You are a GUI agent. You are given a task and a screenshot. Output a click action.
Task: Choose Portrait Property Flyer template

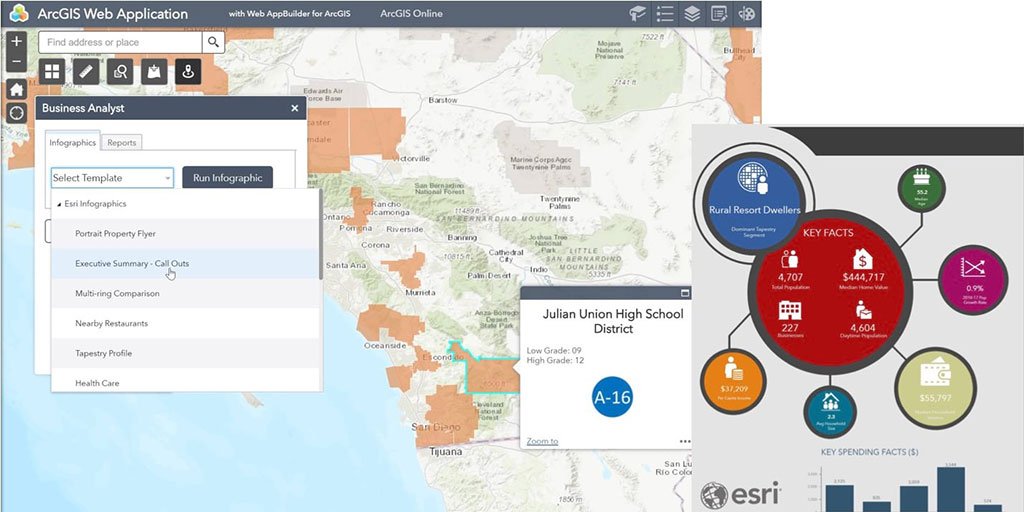click(185, 234)
